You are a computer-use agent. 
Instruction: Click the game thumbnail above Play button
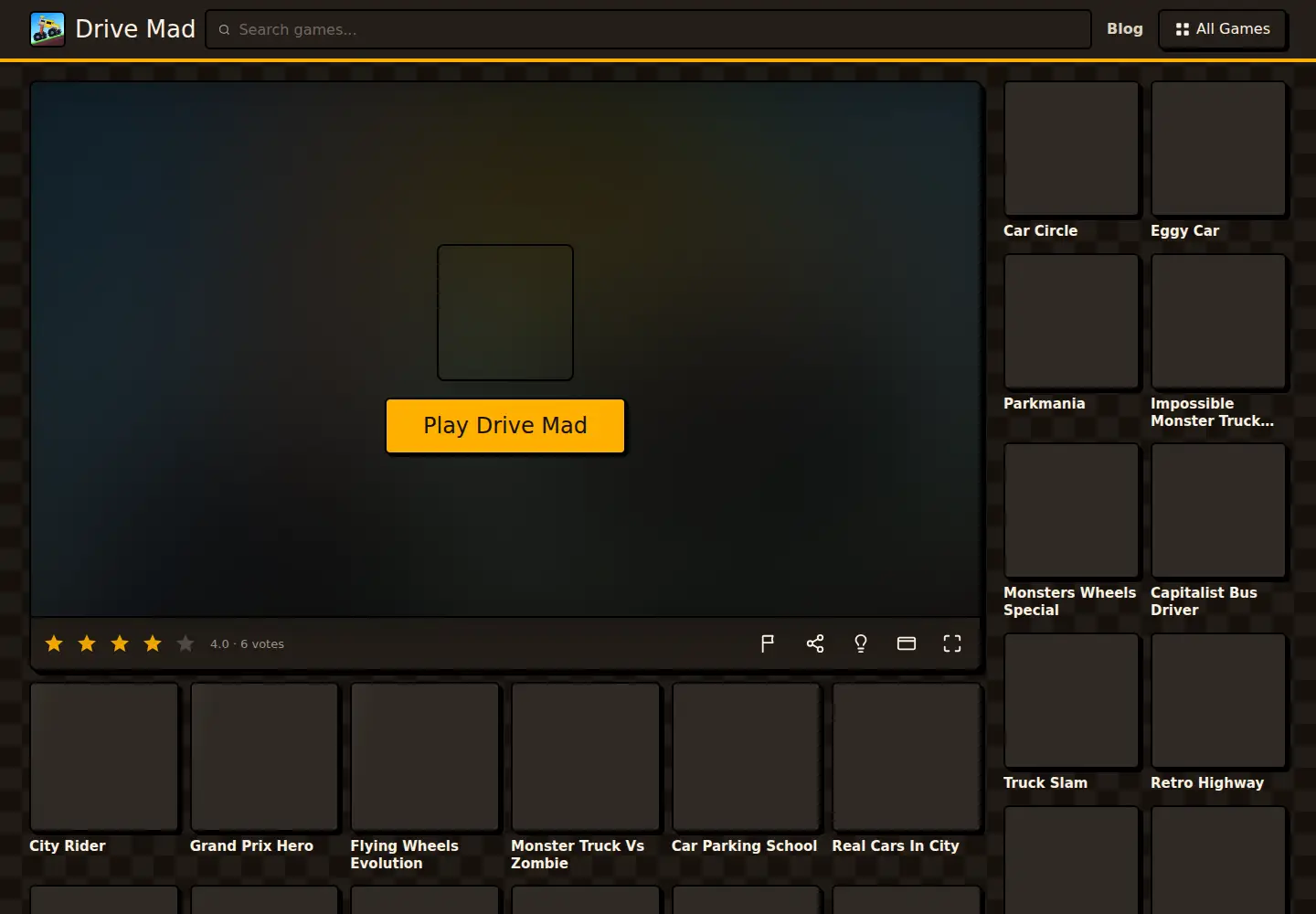point(505,313)
